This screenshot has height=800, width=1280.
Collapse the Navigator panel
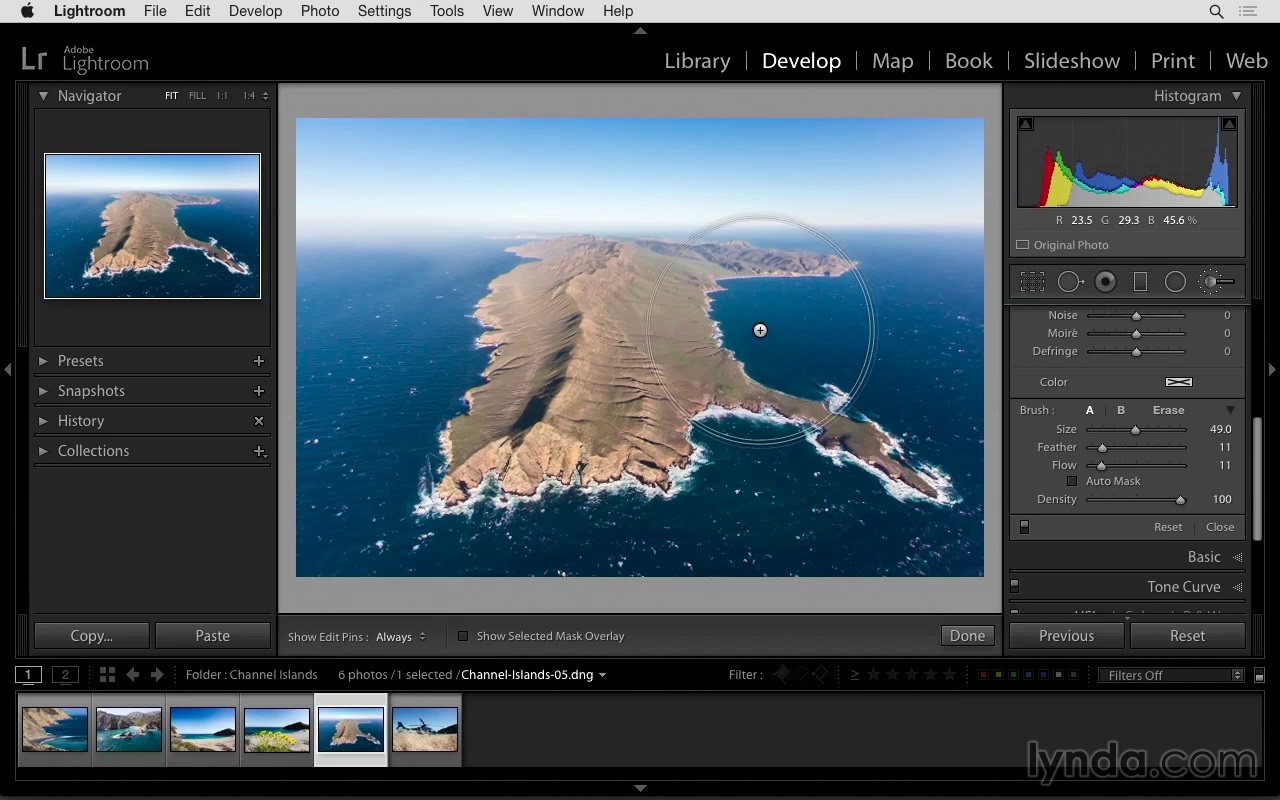tap(43, 96)
